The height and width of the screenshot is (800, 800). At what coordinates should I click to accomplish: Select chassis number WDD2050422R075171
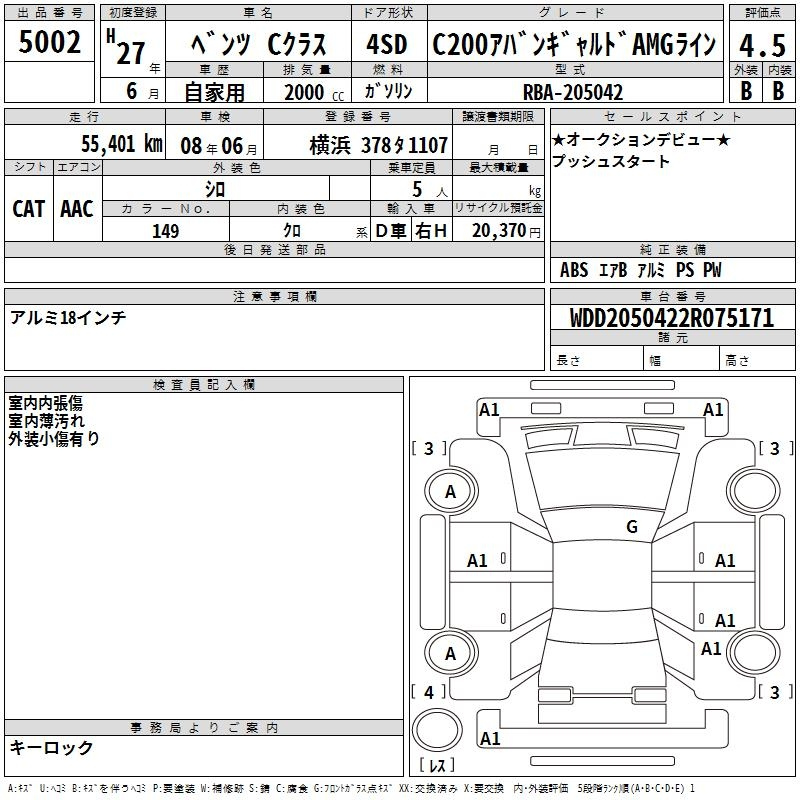coord(672,318)
